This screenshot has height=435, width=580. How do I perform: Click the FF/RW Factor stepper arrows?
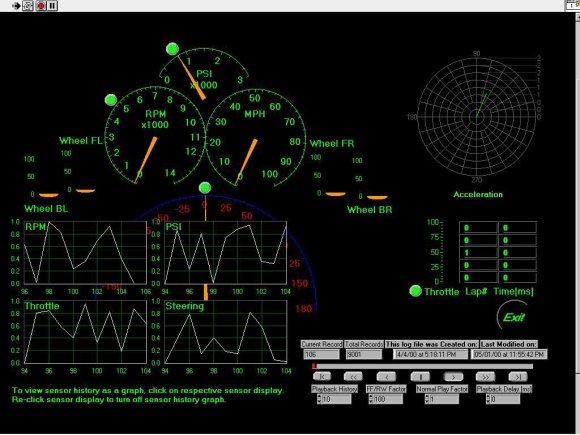[371, 399]
